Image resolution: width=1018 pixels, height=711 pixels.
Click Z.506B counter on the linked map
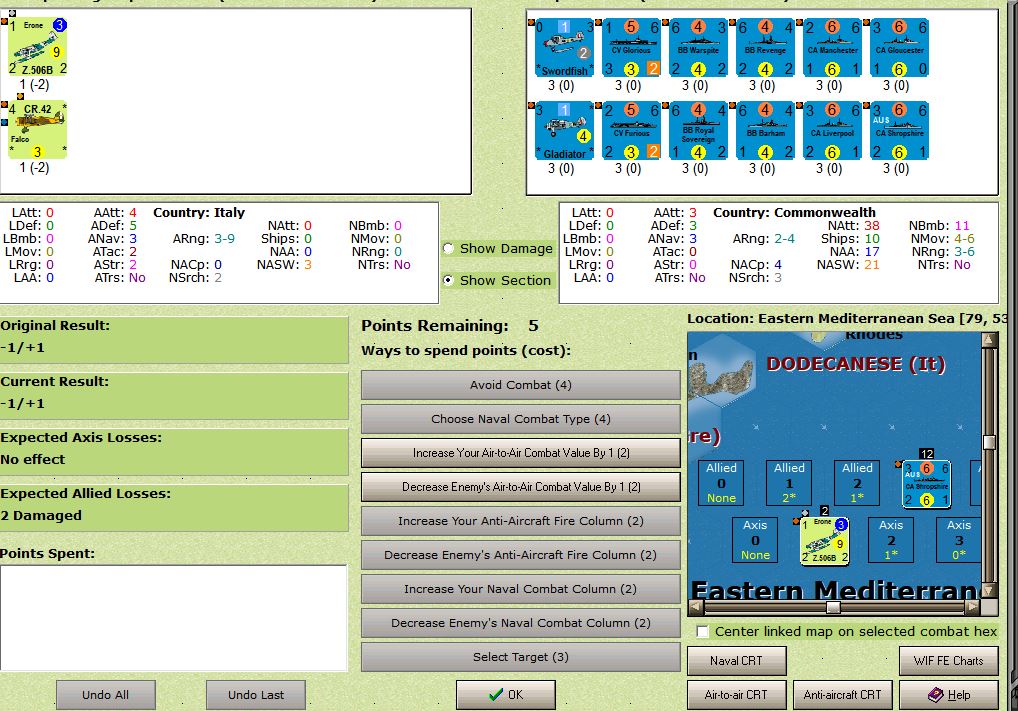[x=825, y=541]
